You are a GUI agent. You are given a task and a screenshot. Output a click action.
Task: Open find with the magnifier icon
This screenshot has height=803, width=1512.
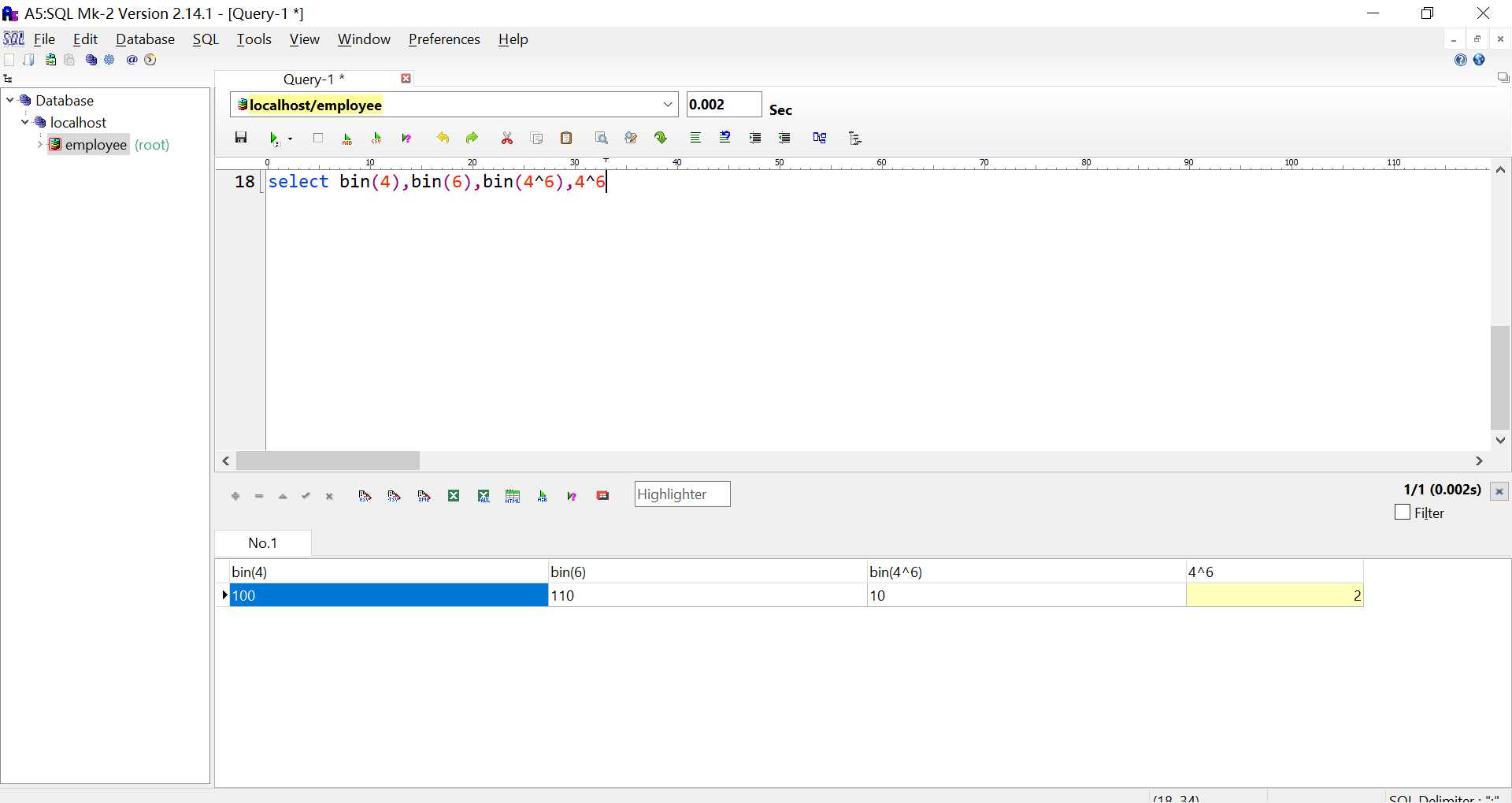click(602, 139)
